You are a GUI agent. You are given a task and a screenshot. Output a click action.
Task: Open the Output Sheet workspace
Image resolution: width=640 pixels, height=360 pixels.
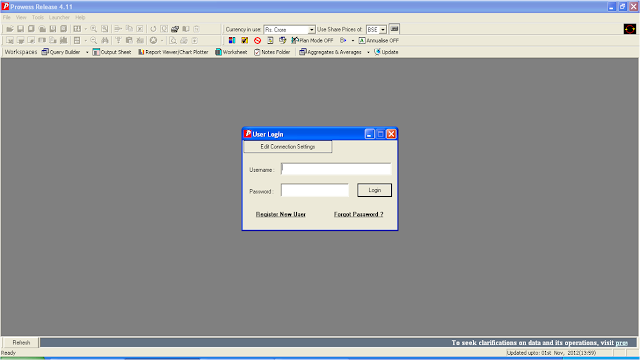[x=112, y=52]
